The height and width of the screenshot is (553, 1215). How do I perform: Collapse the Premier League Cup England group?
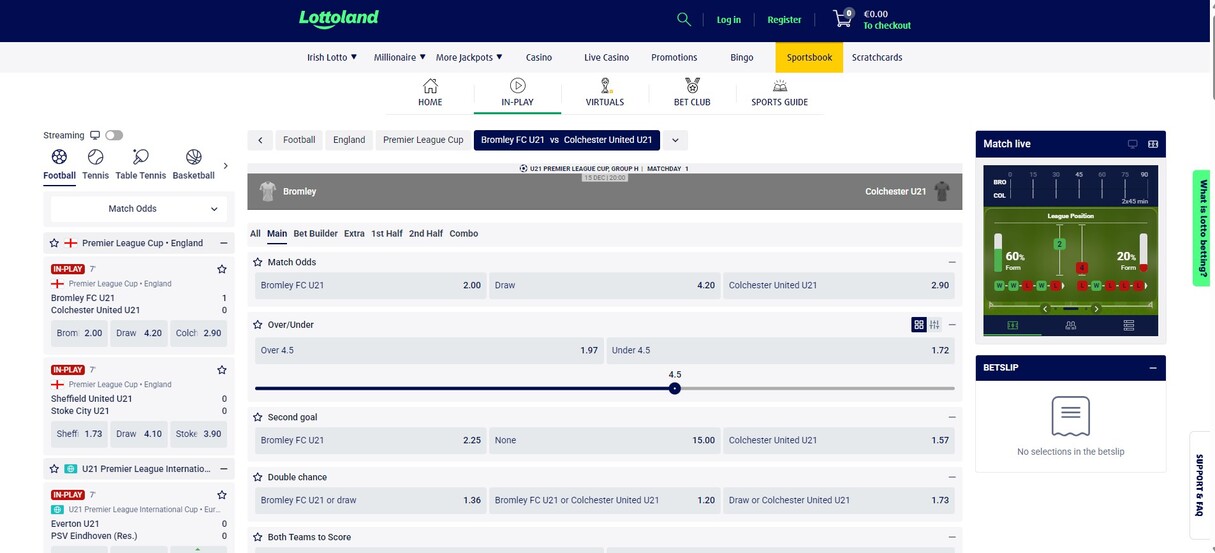click(223, 243)
